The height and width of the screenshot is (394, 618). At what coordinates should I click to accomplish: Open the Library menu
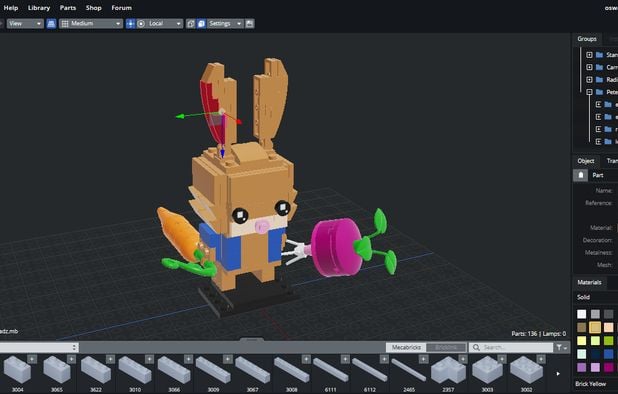coord(39,8)
